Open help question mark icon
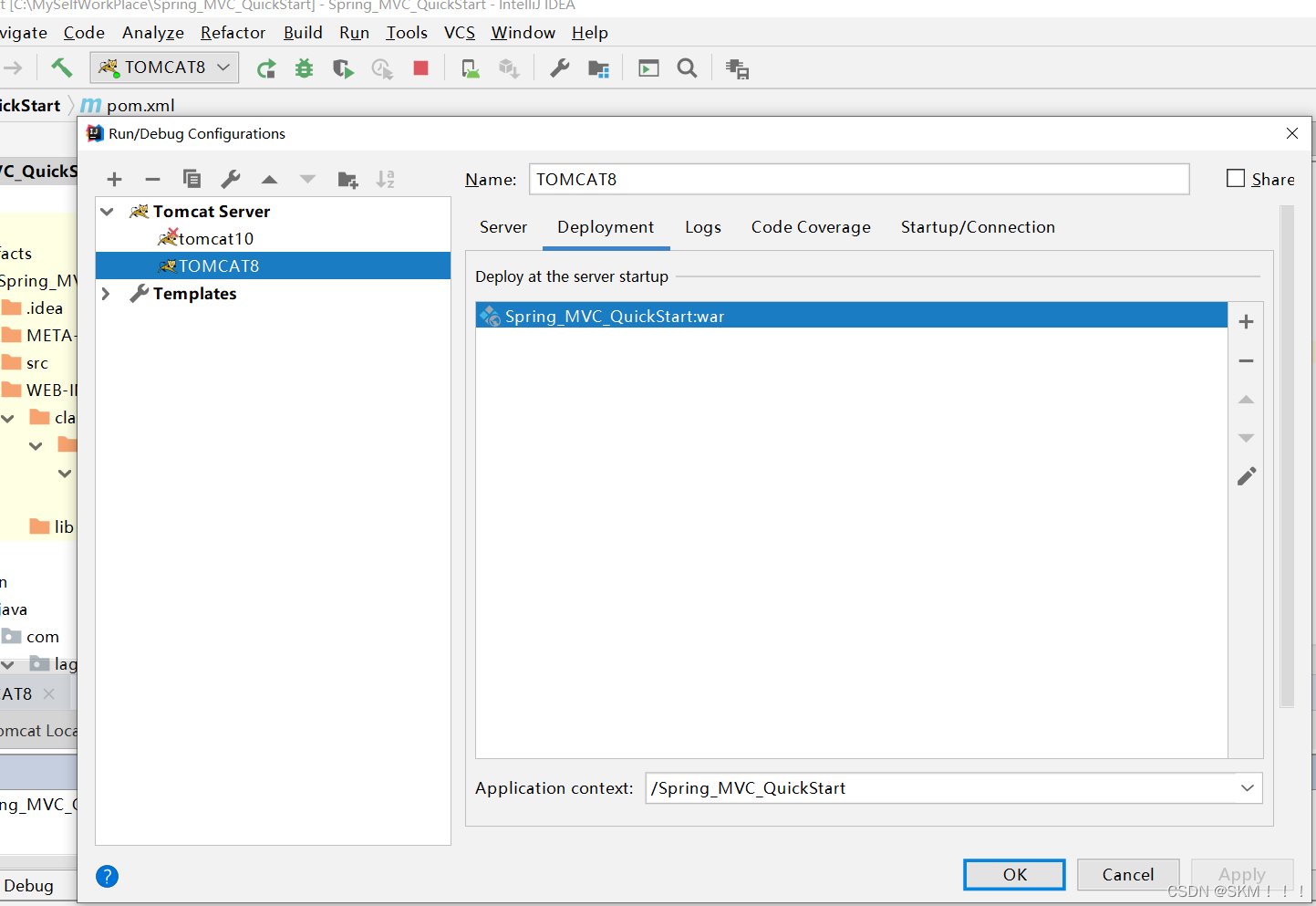Image resolution: width=1316 pixels, height=906 pixels. pyautogui.click(x=107, y=876)
